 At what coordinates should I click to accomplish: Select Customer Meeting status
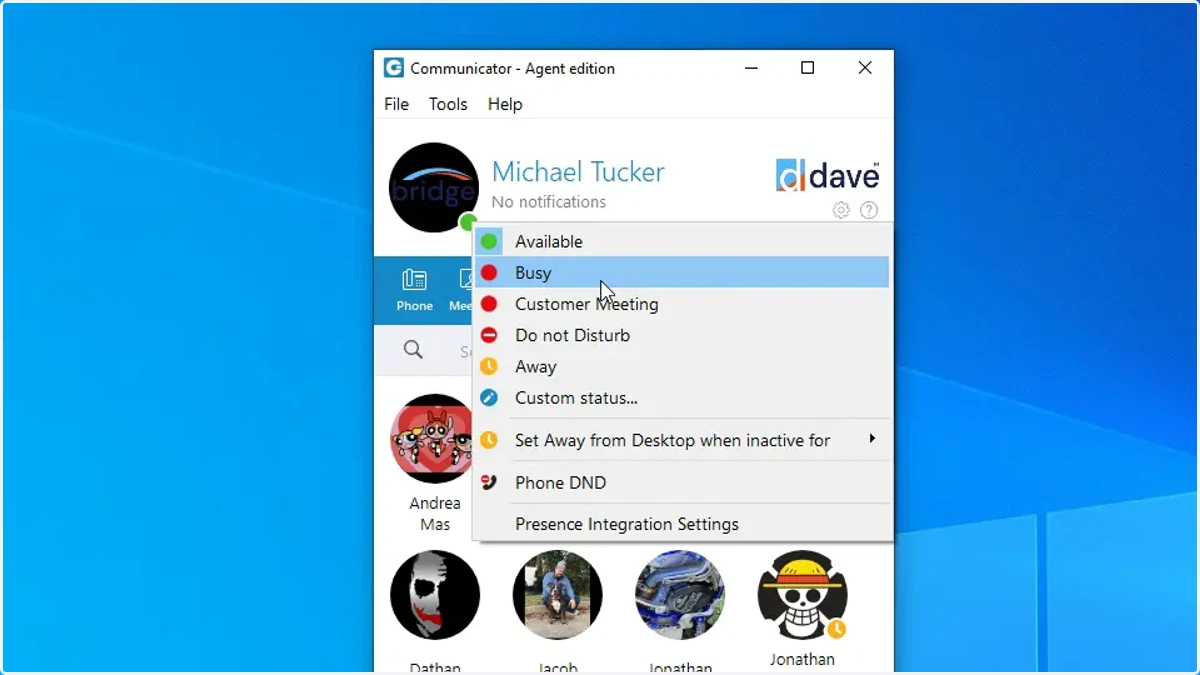click(x=682, y=304)
